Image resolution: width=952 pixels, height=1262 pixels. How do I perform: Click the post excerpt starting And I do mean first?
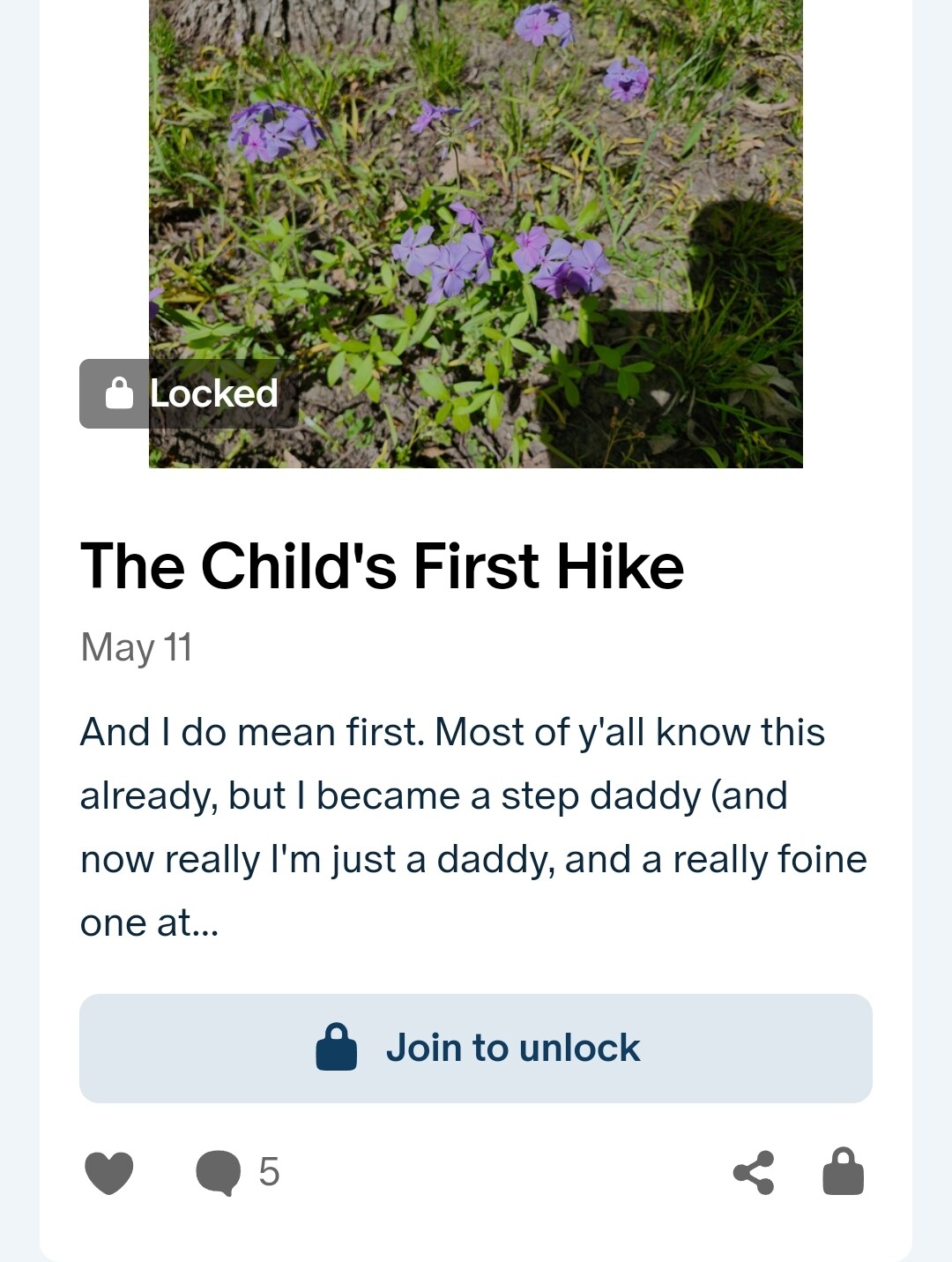(474, 827)
